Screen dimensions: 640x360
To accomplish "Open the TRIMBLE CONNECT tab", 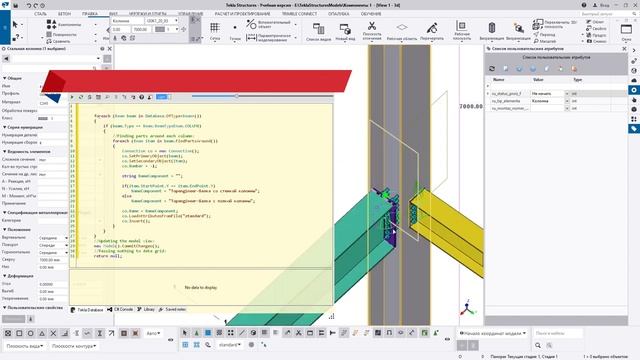I will click(299, 13).
